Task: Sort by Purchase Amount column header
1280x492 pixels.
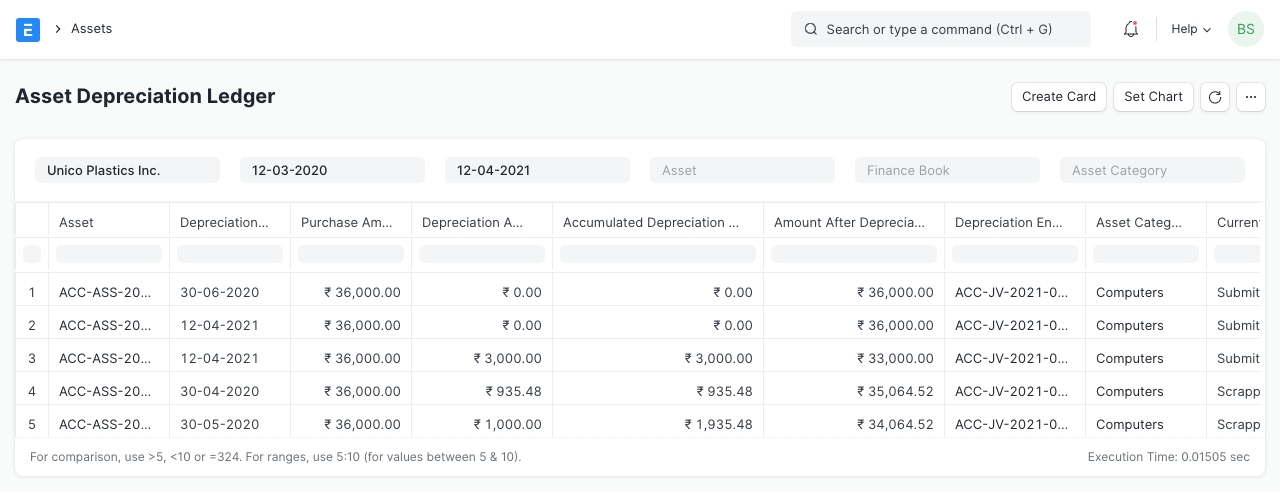Action: (x=350, y=223)
